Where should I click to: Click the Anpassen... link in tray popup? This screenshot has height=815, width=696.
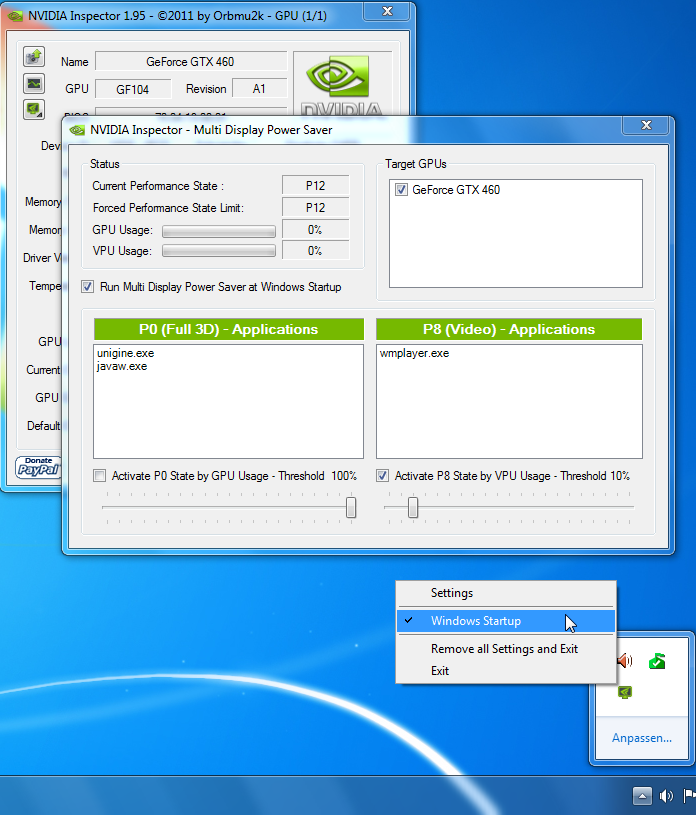(641, 738)
